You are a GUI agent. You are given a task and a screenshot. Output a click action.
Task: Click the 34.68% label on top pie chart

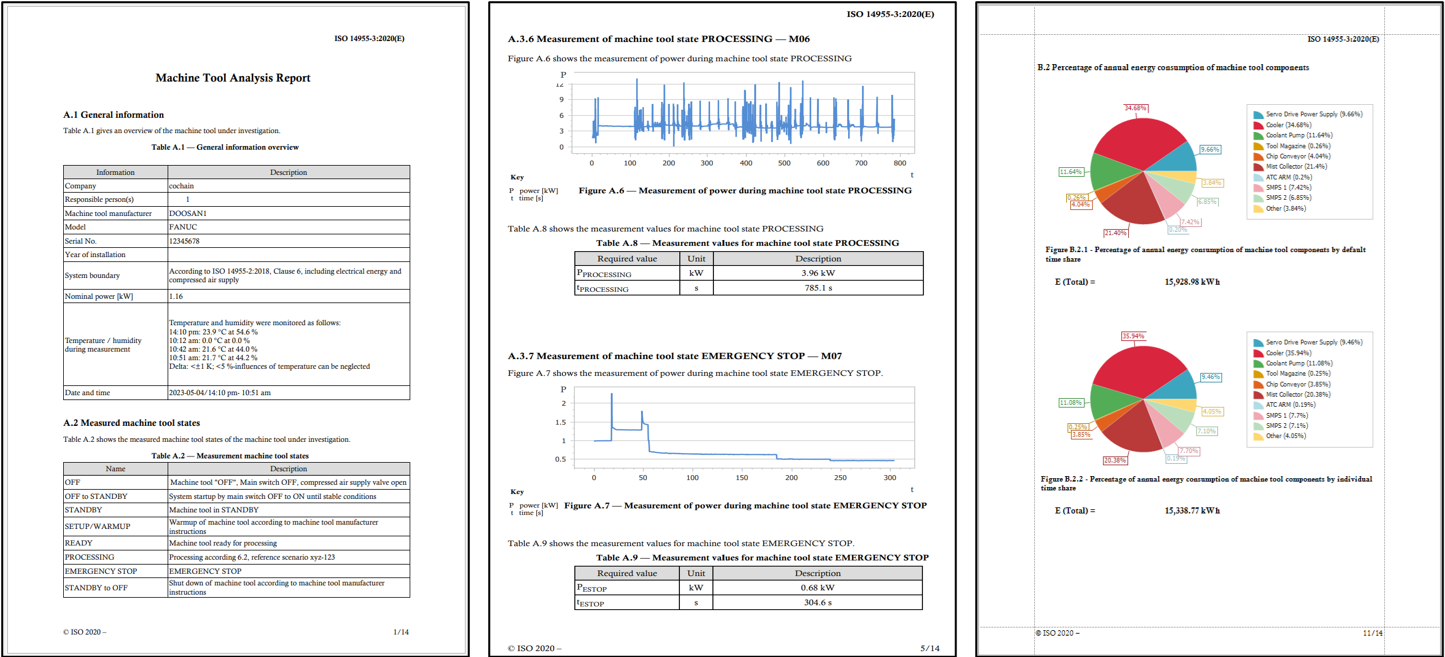pyautogui.click(x=1135, y=108)
